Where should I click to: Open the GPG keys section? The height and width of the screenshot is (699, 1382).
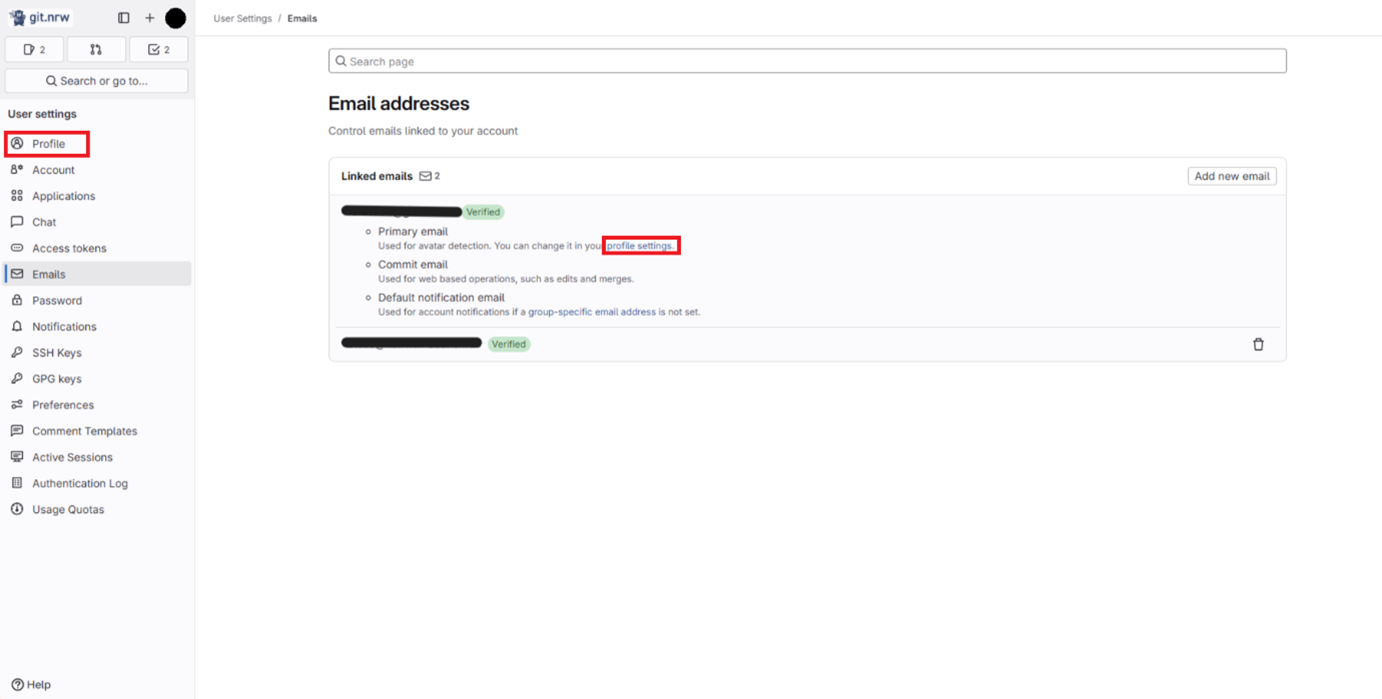54,378
